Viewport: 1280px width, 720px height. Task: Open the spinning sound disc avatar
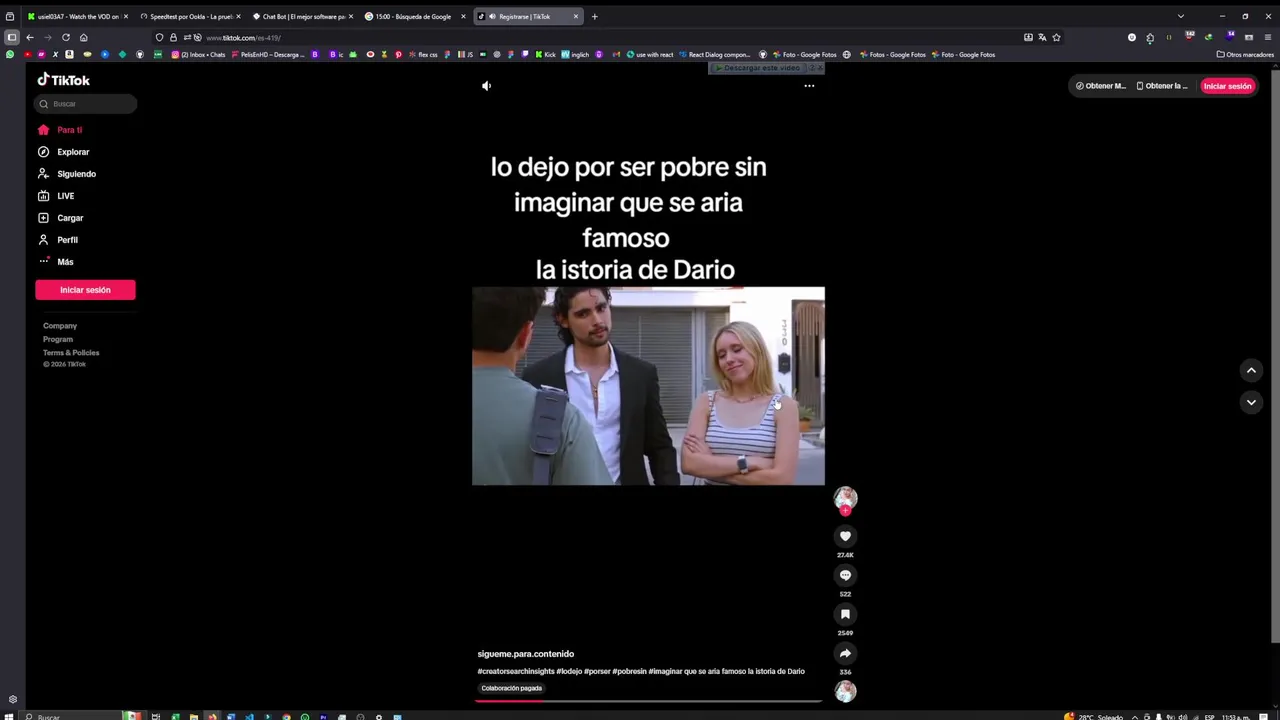(846, 691)
